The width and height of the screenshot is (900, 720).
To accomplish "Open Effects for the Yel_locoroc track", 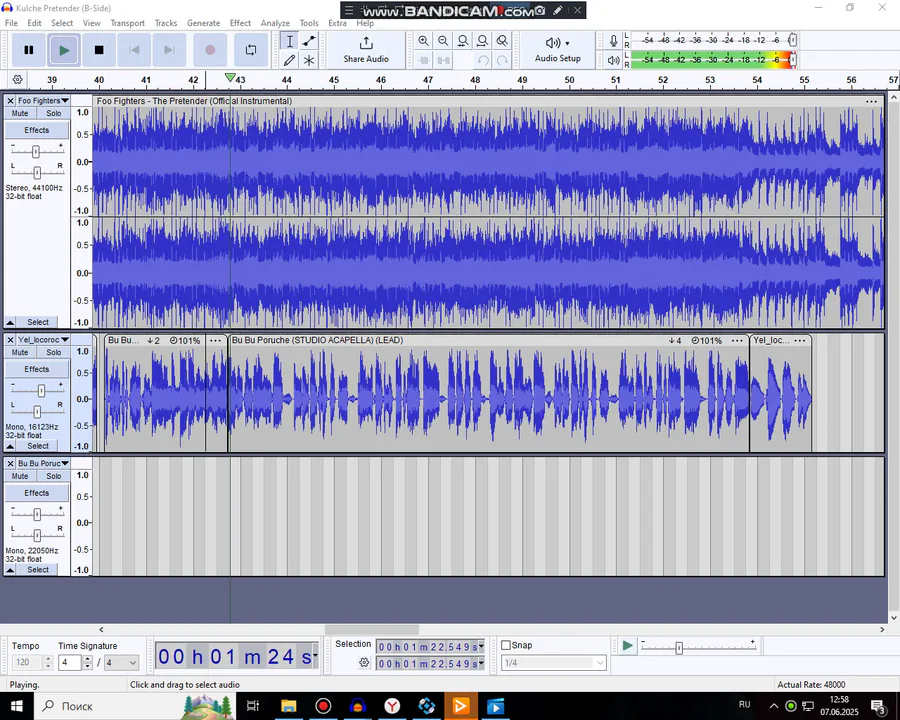I will click(37, 369).
